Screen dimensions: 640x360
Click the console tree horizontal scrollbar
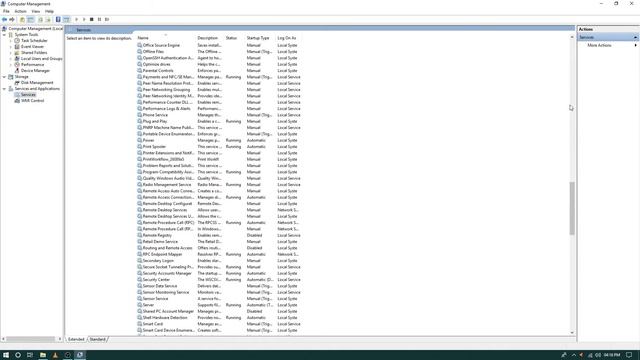(x=31, y=339)
